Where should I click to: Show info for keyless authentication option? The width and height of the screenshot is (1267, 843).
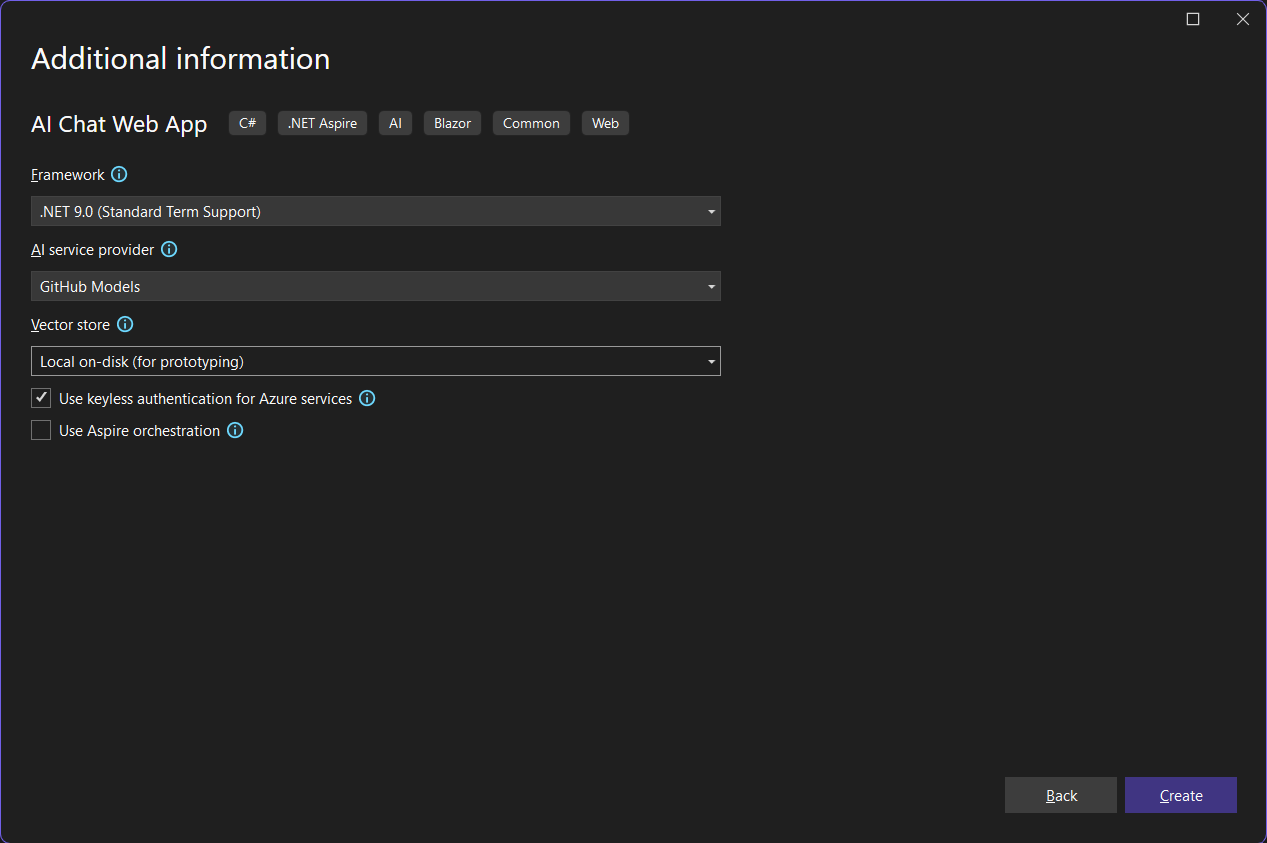(367, 398)
